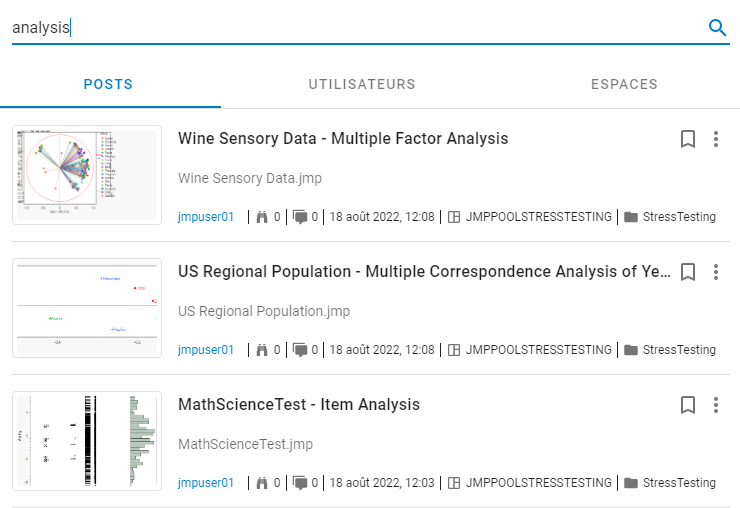Viewport: 740px width, 508px height.
Task: Click the search magnifier icon
Action: coord(717,28)
